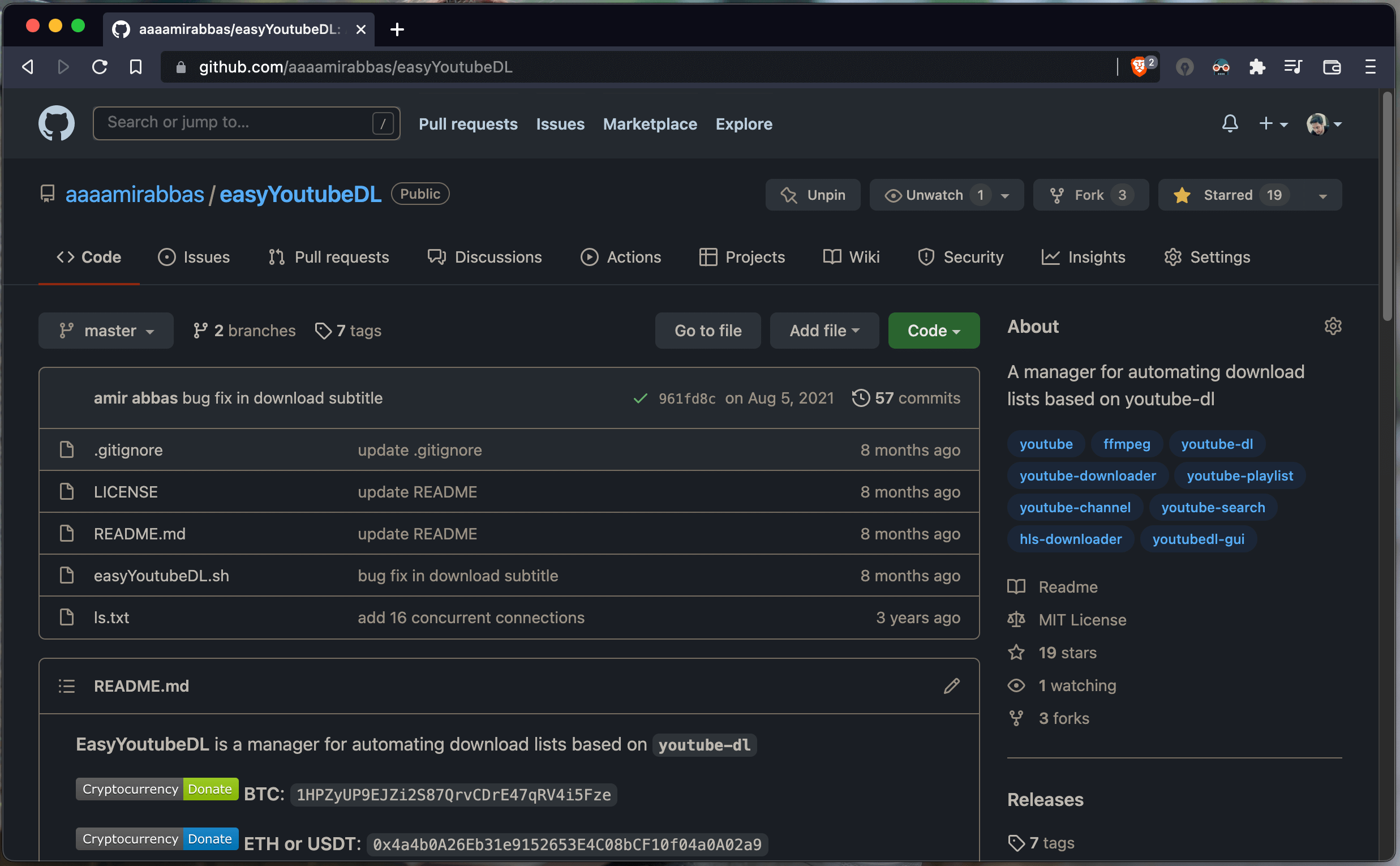Open the notifications bell
The height and width of the screenshot is (866, 1400).
(x=1229, y=123)
